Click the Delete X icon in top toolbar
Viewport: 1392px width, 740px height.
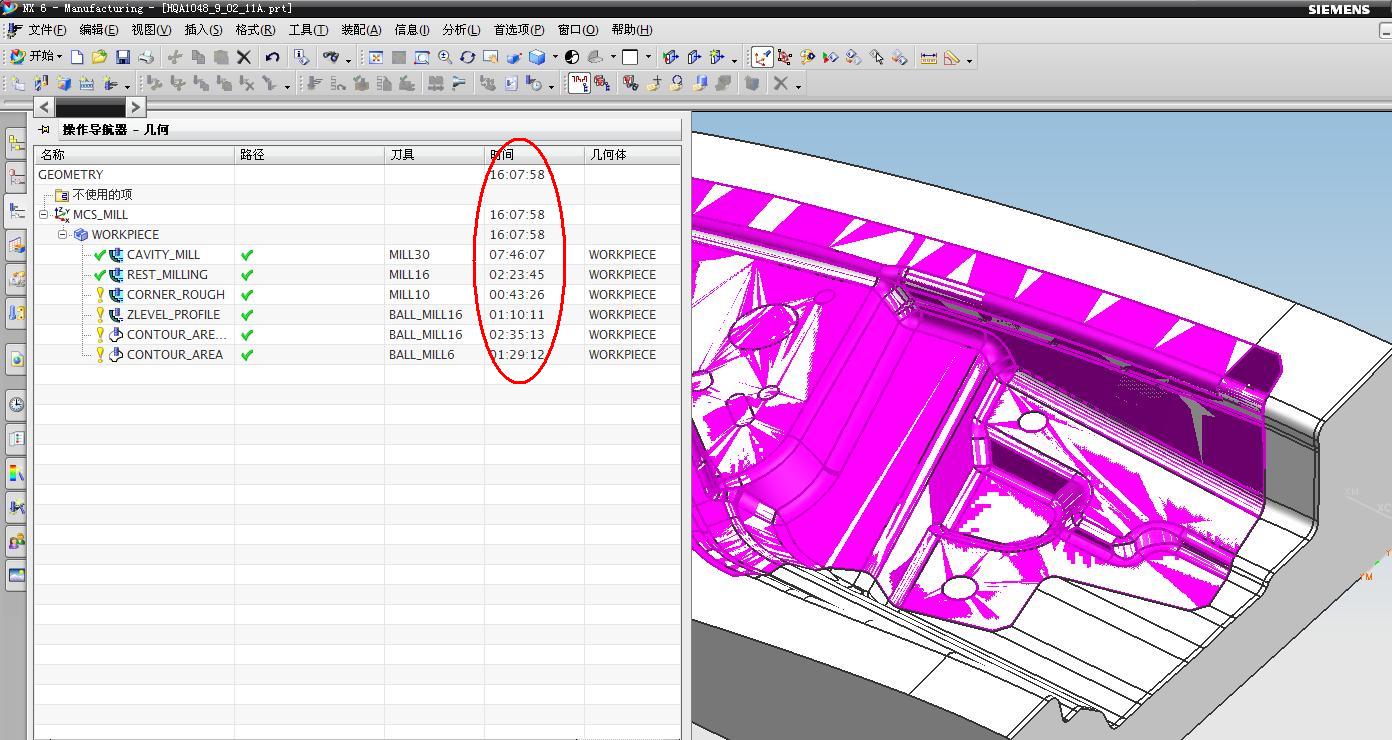(x=244, y=57)
